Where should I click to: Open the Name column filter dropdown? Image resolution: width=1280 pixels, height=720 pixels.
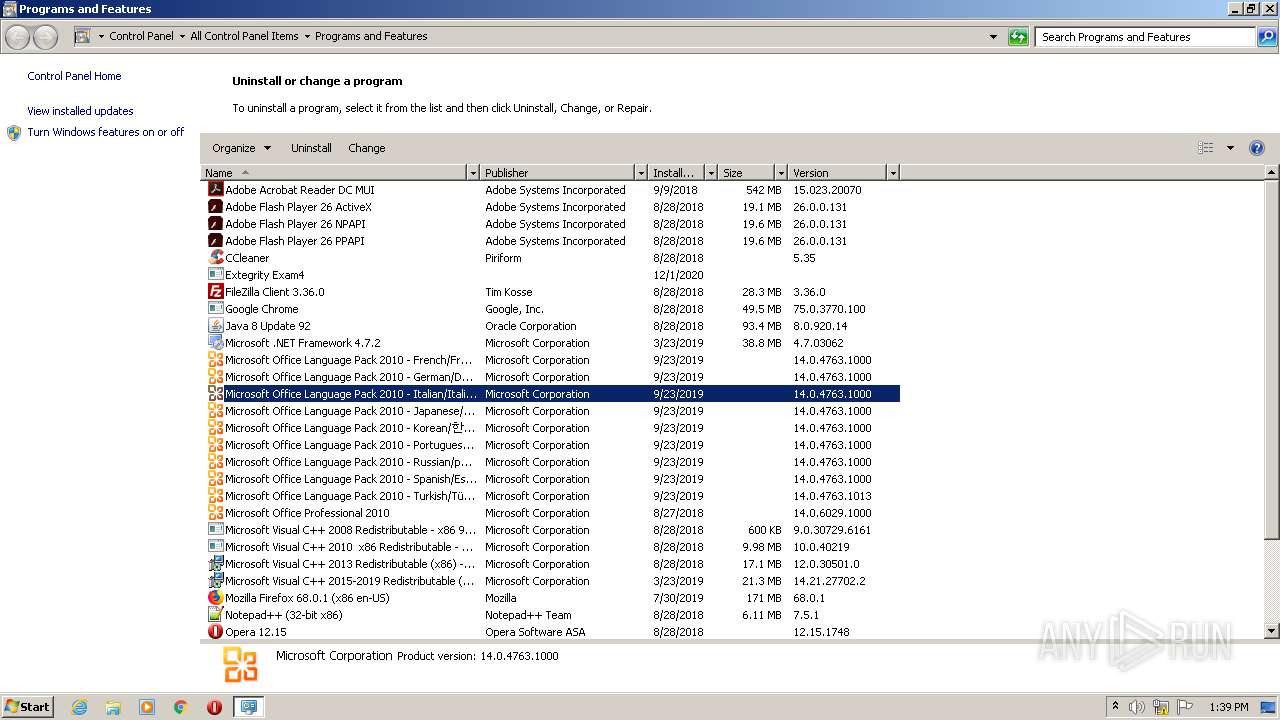click(473, 173)
